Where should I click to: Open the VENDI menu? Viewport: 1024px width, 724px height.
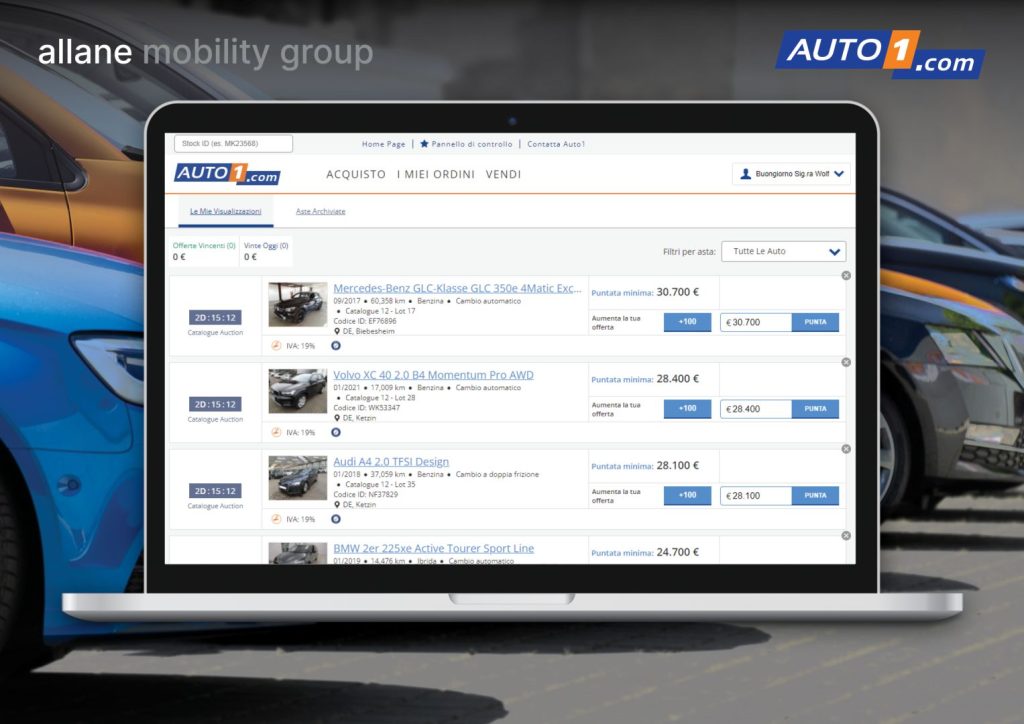504,174
